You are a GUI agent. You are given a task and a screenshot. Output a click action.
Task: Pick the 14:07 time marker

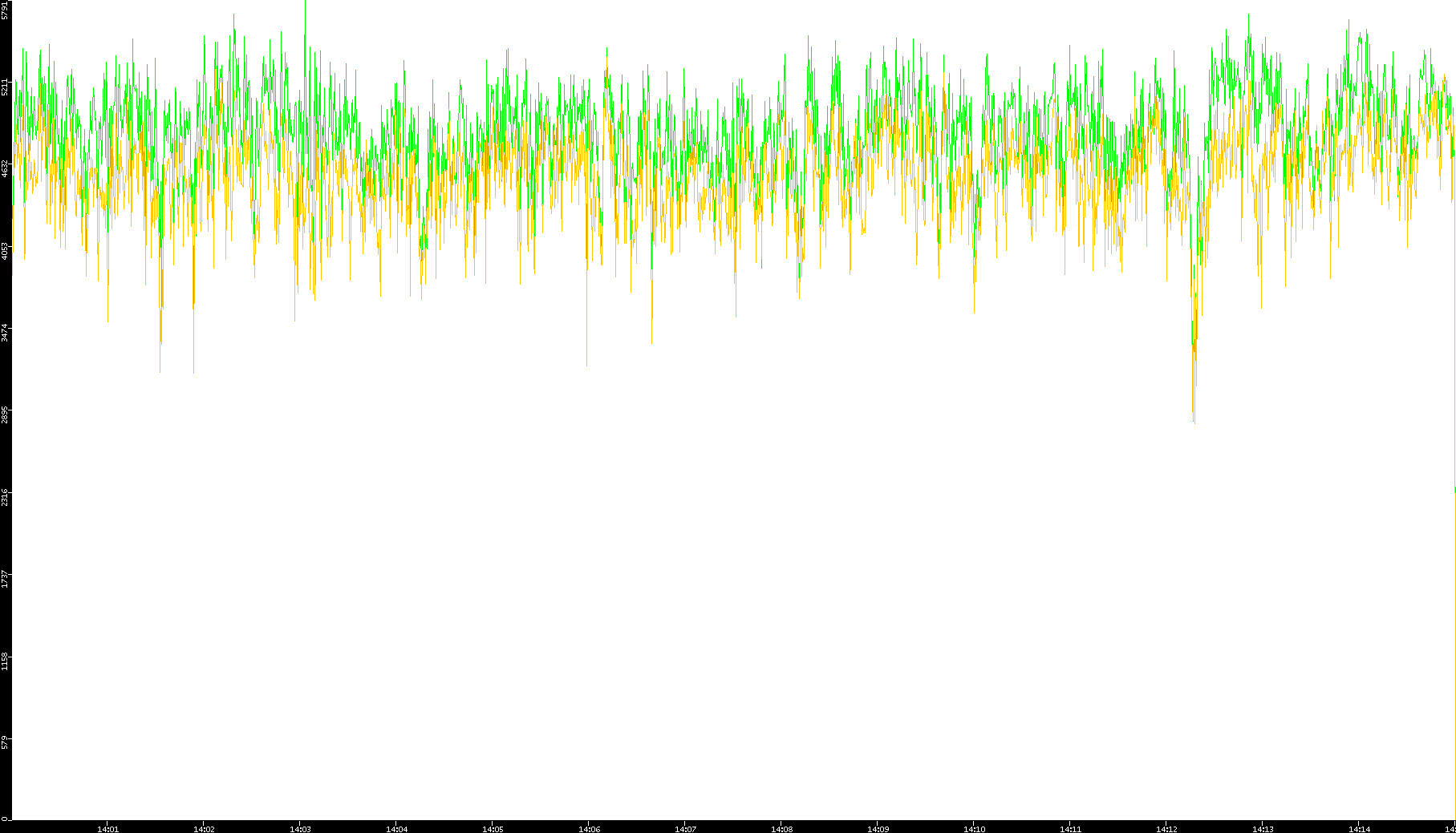pos(685,828)
